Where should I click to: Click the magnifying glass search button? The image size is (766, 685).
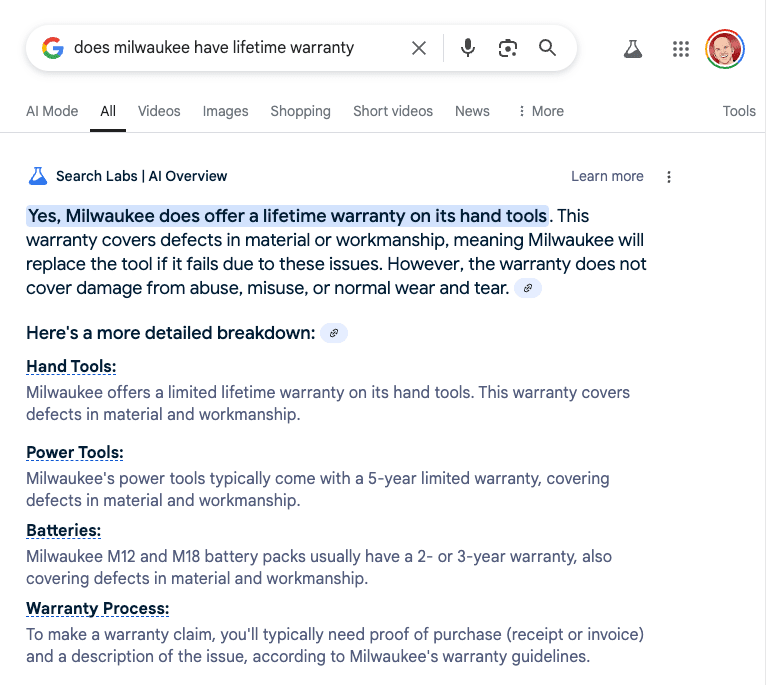[x=547, y=48]
